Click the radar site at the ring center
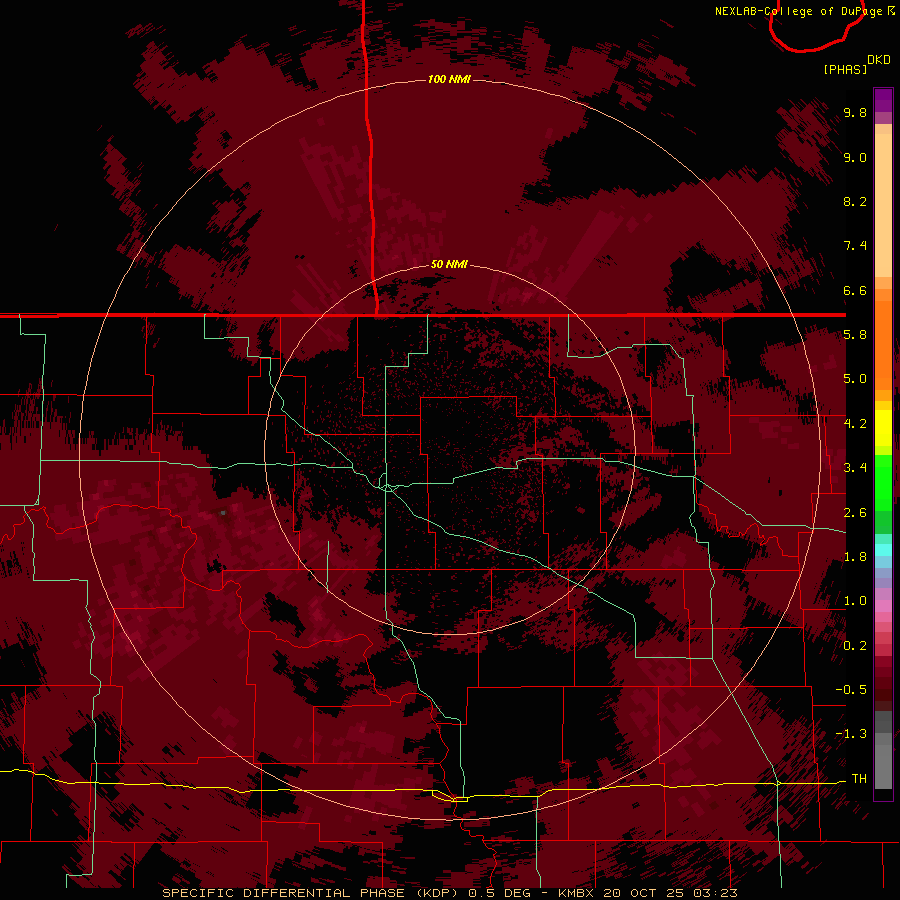The image size is (900, 900). pyautogui.click(x=450, y=449)
